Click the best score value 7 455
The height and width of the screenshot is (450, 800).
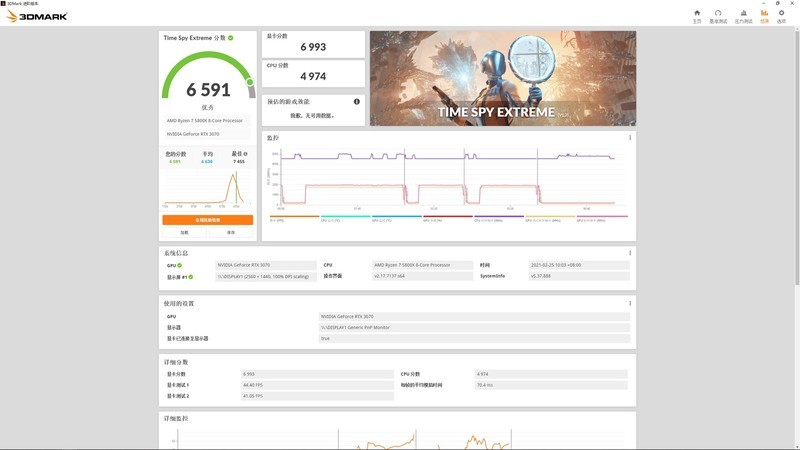coord(239,162)
